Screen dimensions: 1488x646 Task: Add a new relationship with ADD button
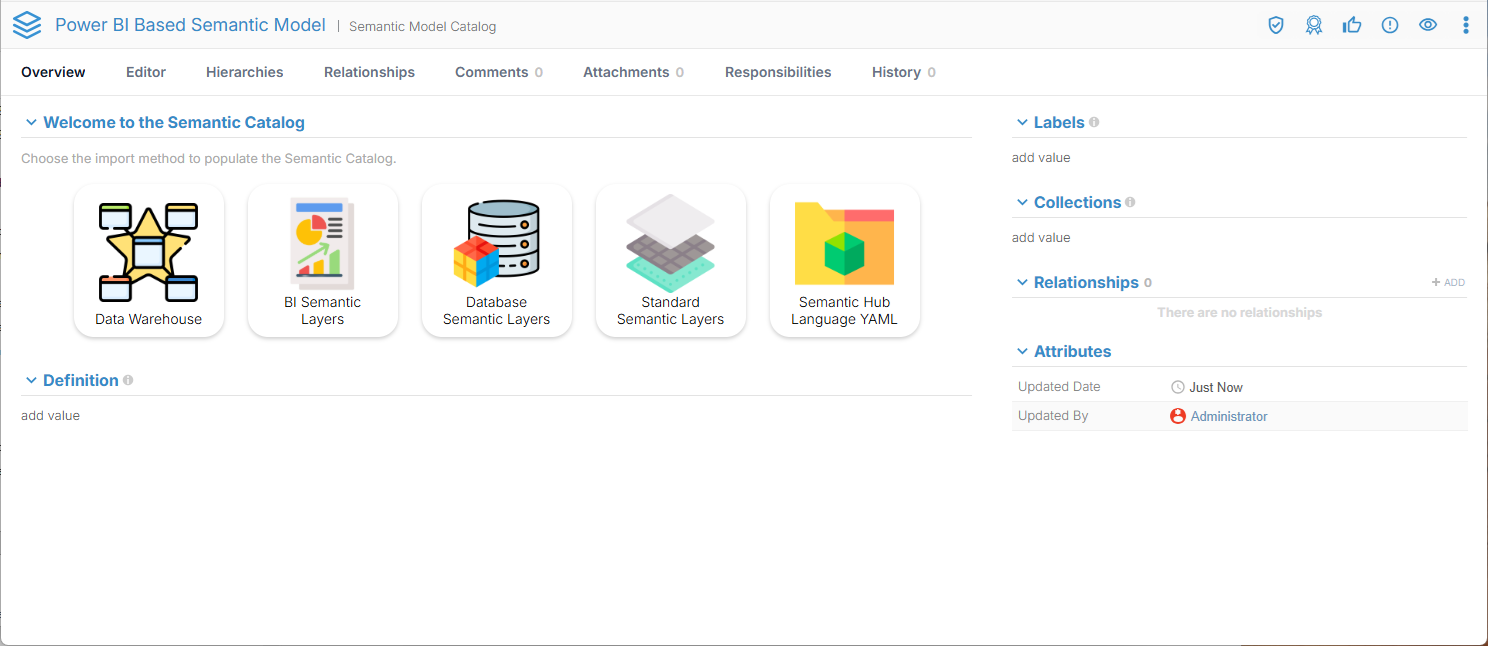[x=1448, y=283]
